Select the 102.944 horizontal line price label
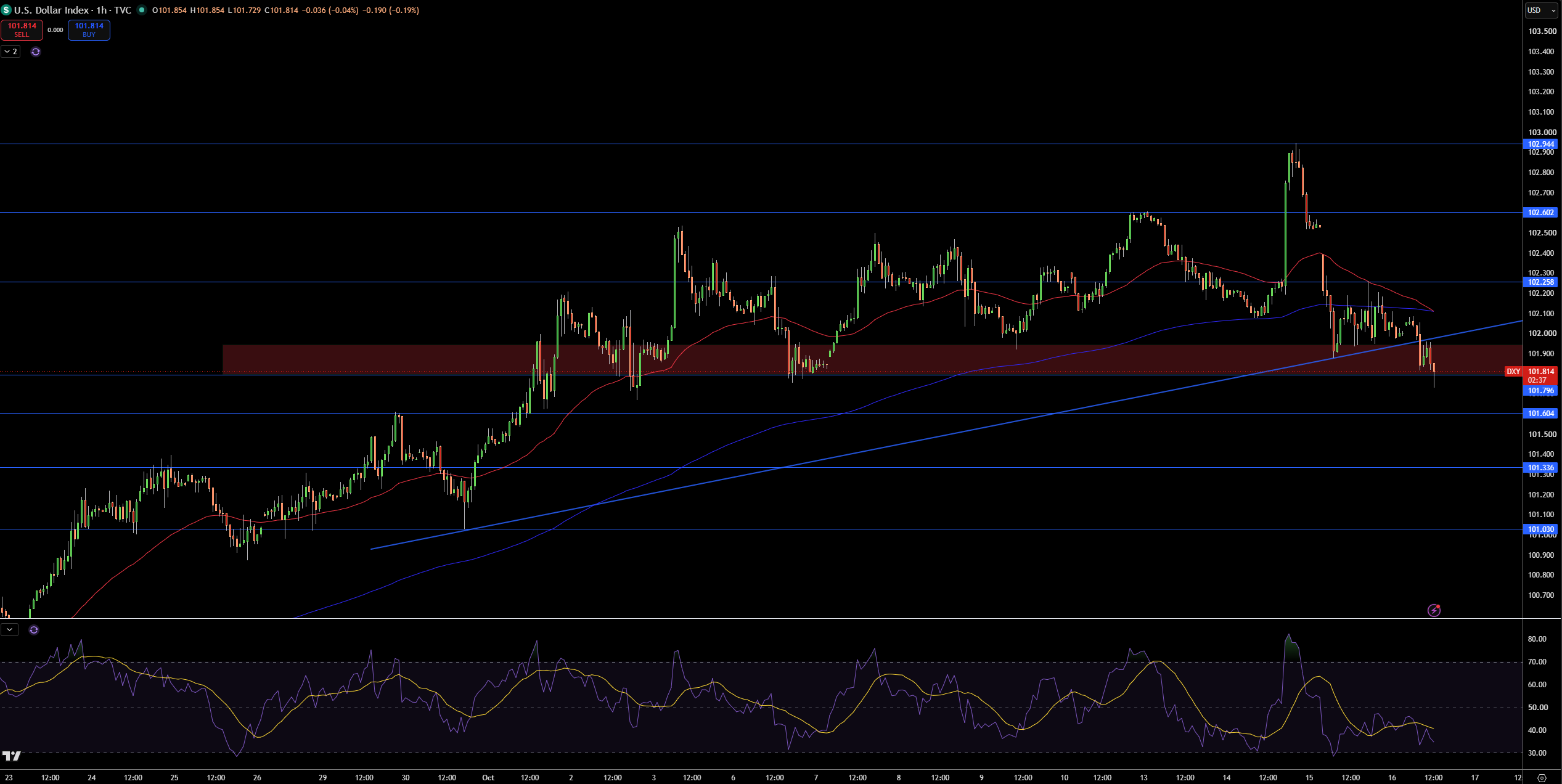Image resolution: width=1562 pixels, height=784 pixels. point(1541,144)
